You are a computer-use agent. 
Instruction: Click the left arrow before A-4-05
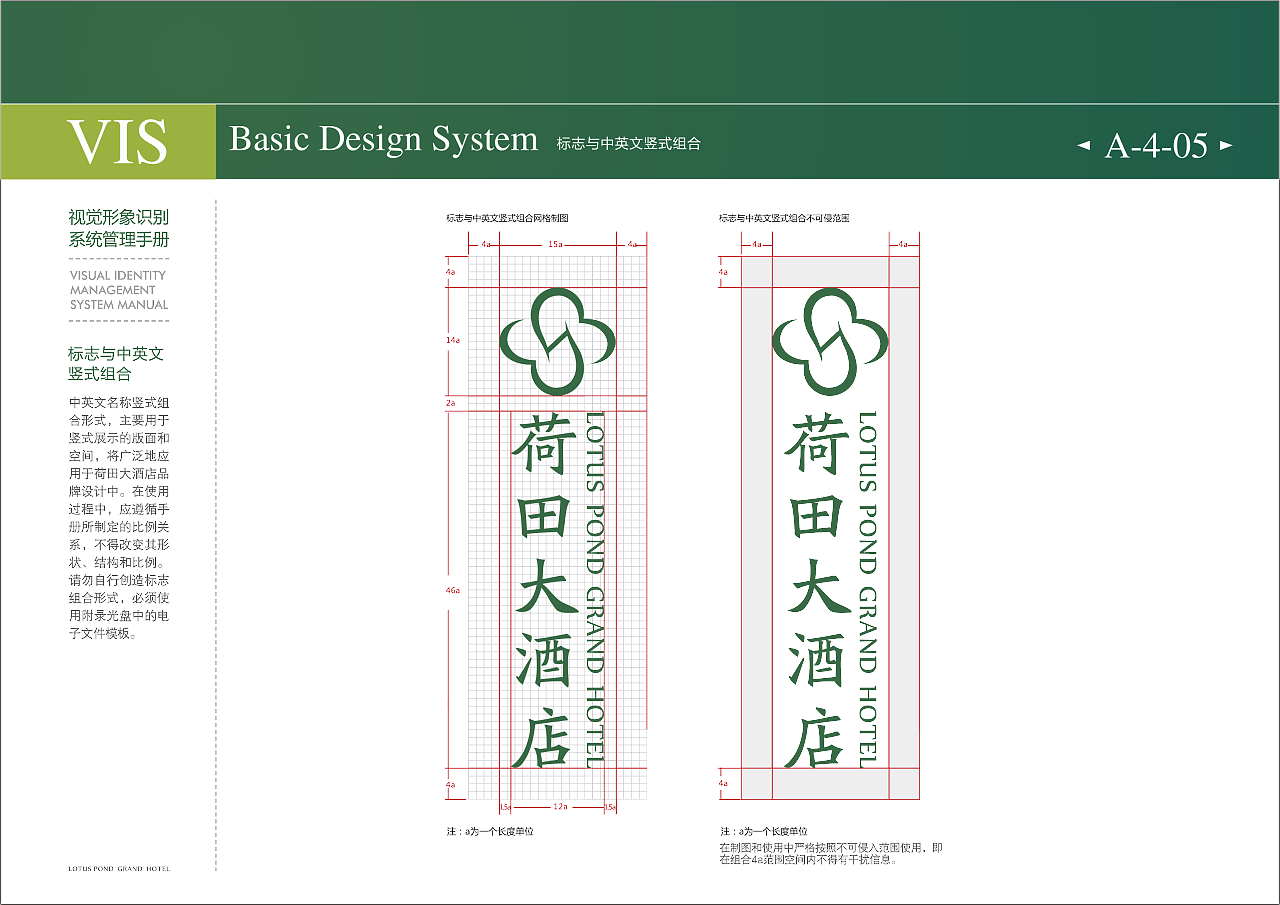point(1084,146)
